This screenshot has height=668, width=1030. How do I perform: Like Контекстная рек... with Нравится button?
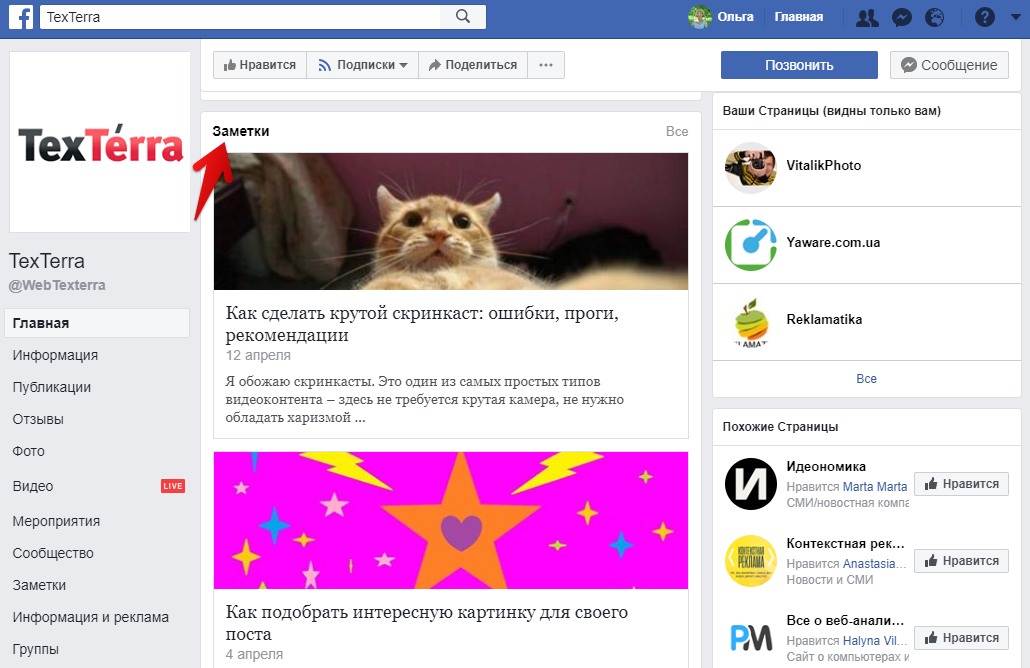coord(961,561)
